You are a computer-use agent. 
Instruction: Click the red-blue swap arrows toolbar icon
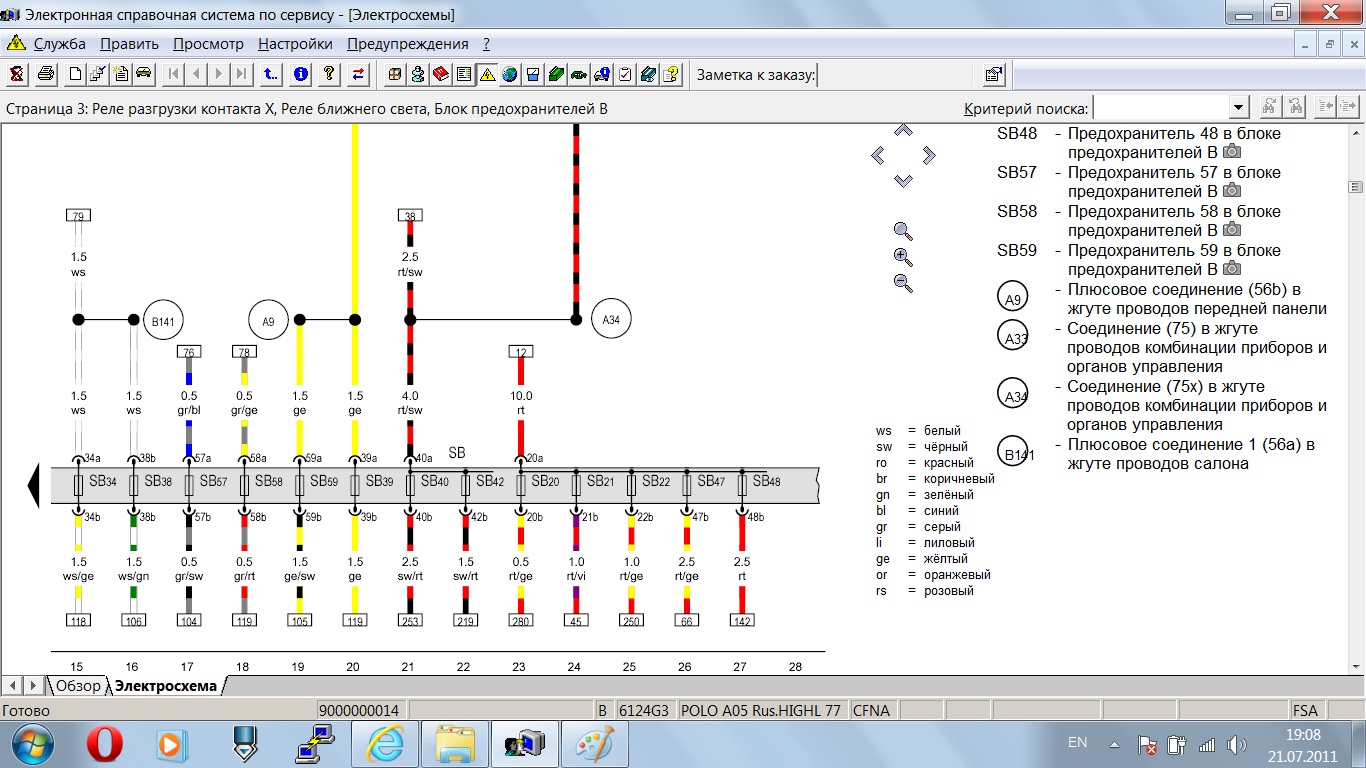(359, 74)
